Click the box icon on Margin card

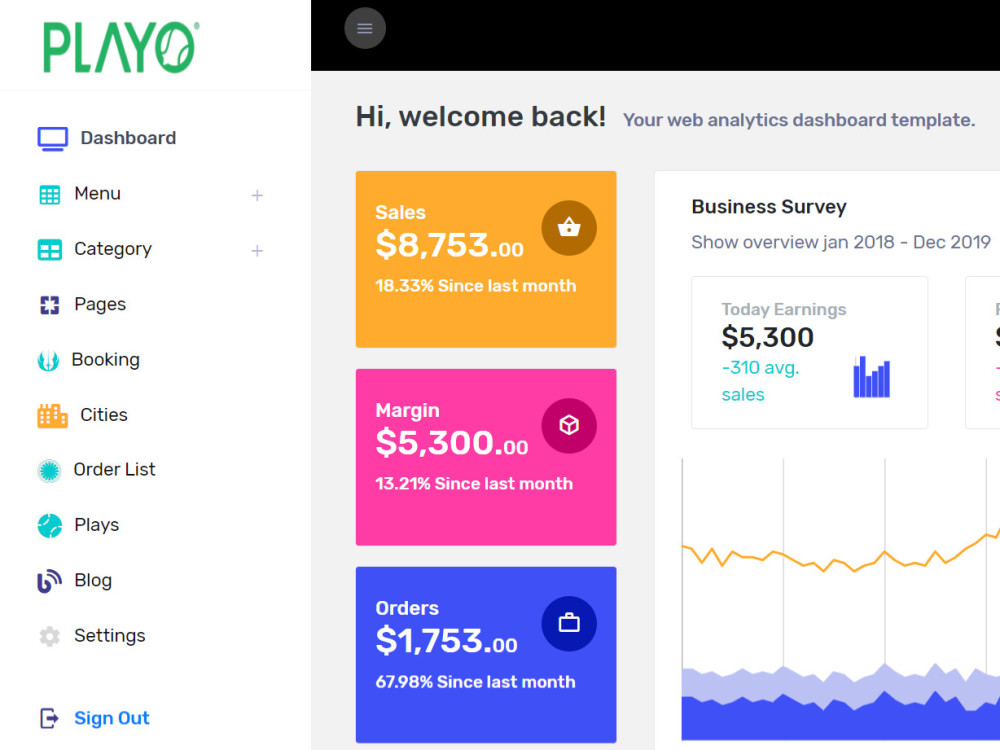click(x=569, y=425)
